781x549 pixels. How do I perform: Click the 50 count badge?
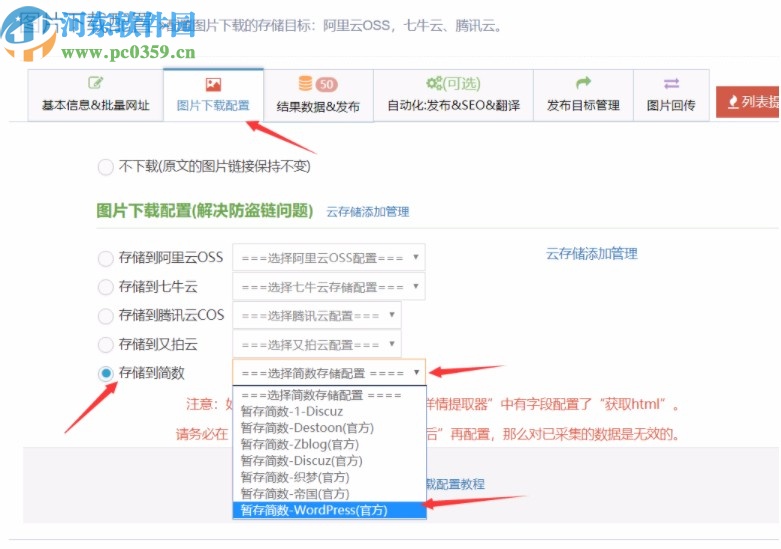[326, 84]
